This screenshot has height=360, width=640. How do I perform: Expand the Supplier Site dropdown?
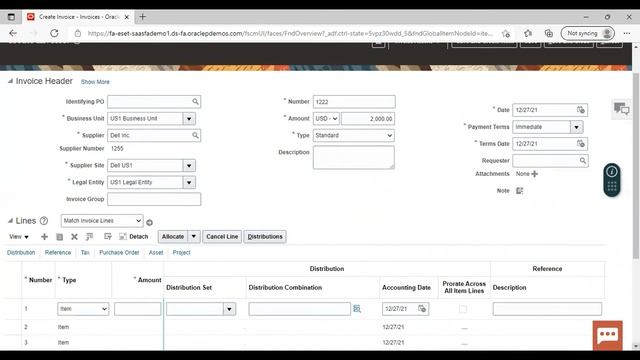189,166
